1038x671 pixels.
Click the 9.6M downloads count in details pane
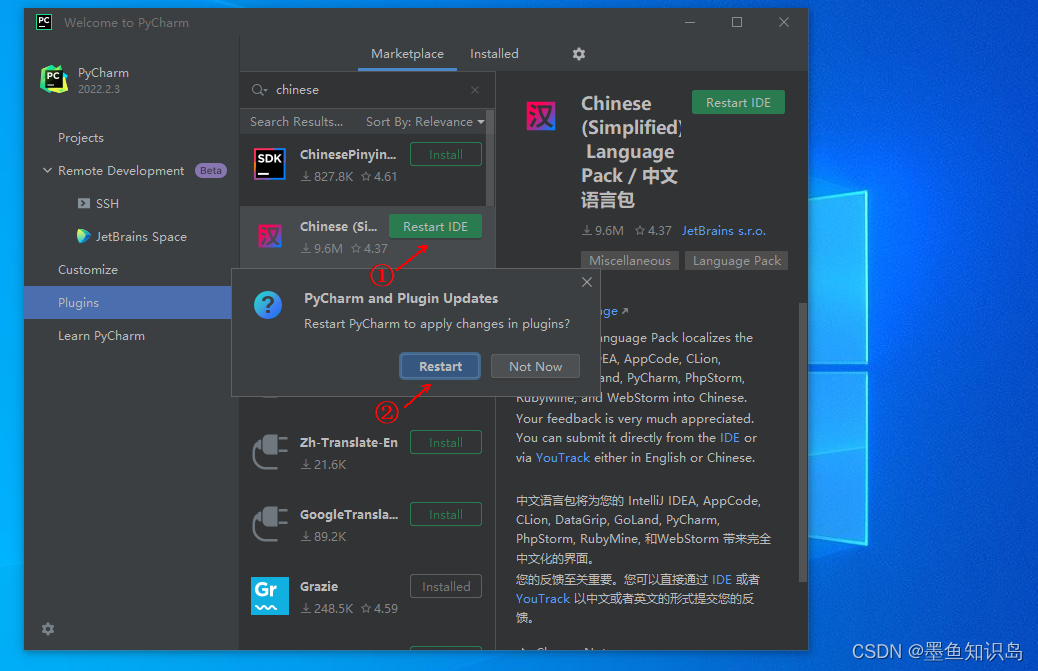(x=603, y=231)
